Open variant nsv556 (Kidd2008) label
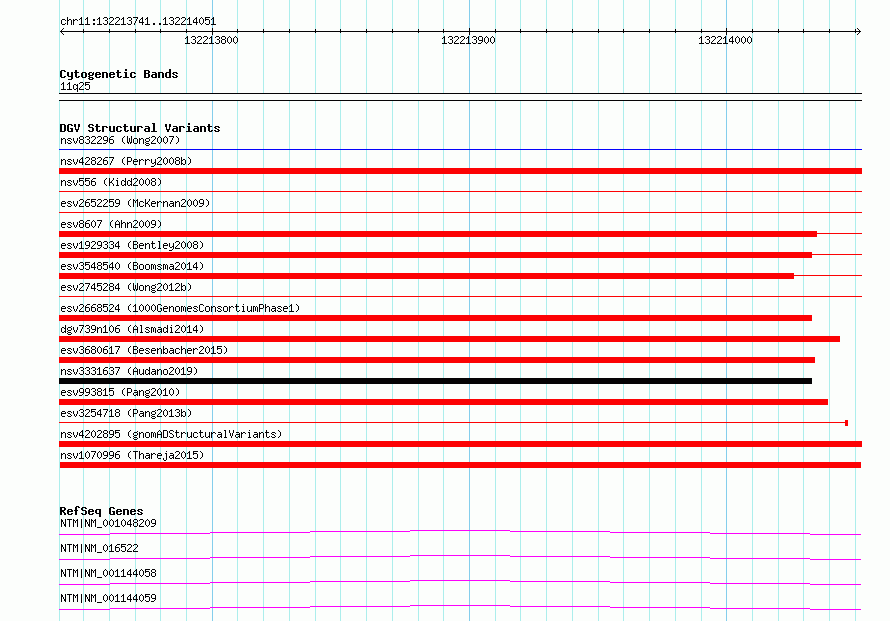 click(x=111, y=182)
